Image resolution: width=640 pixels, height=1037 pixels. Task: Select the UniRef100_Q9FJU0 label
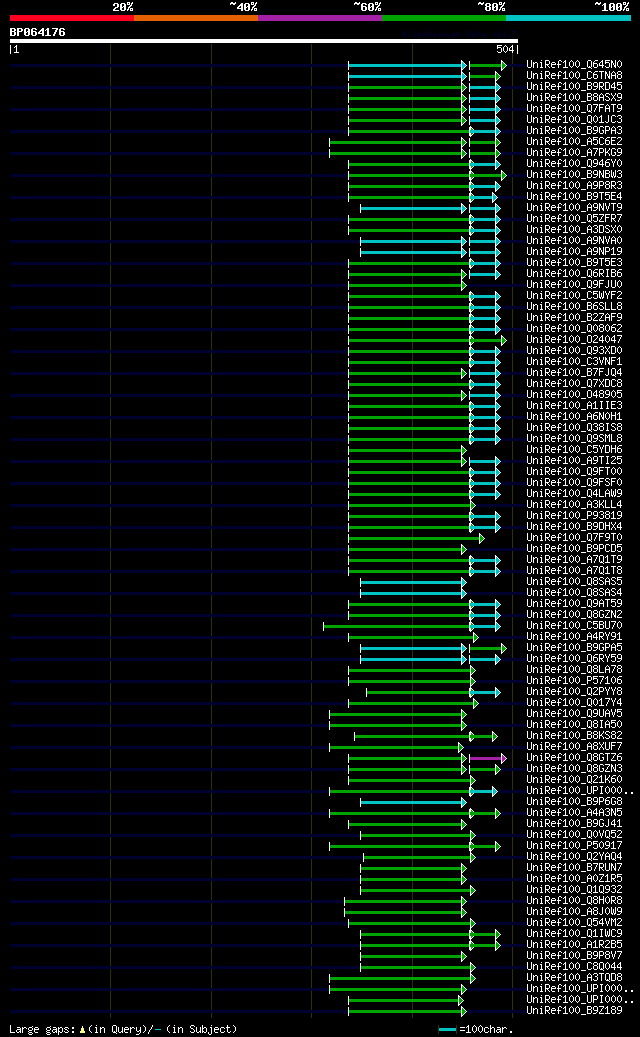point(574,284)
